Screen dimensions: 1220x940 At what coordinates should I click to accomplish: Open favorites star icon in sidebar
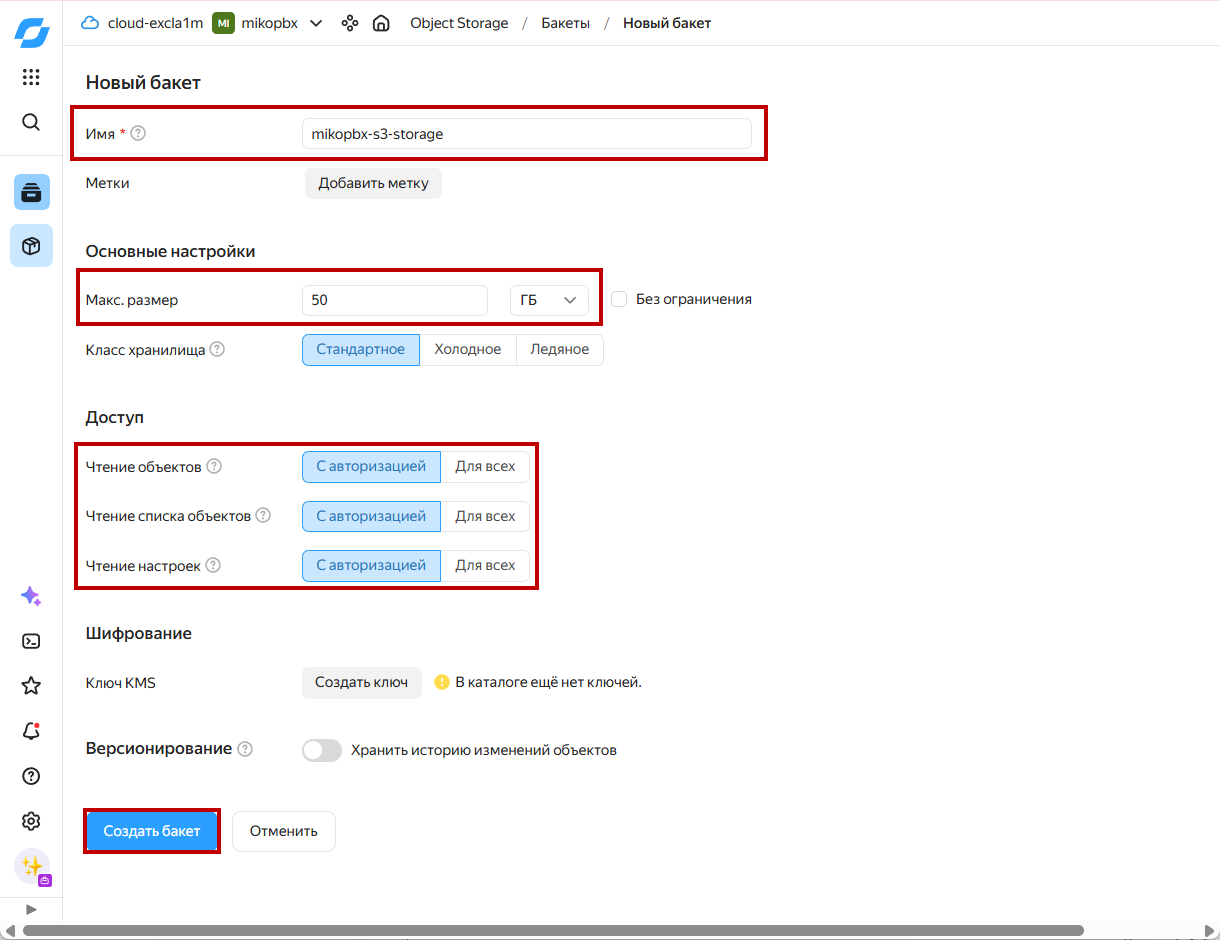(31, 686)
